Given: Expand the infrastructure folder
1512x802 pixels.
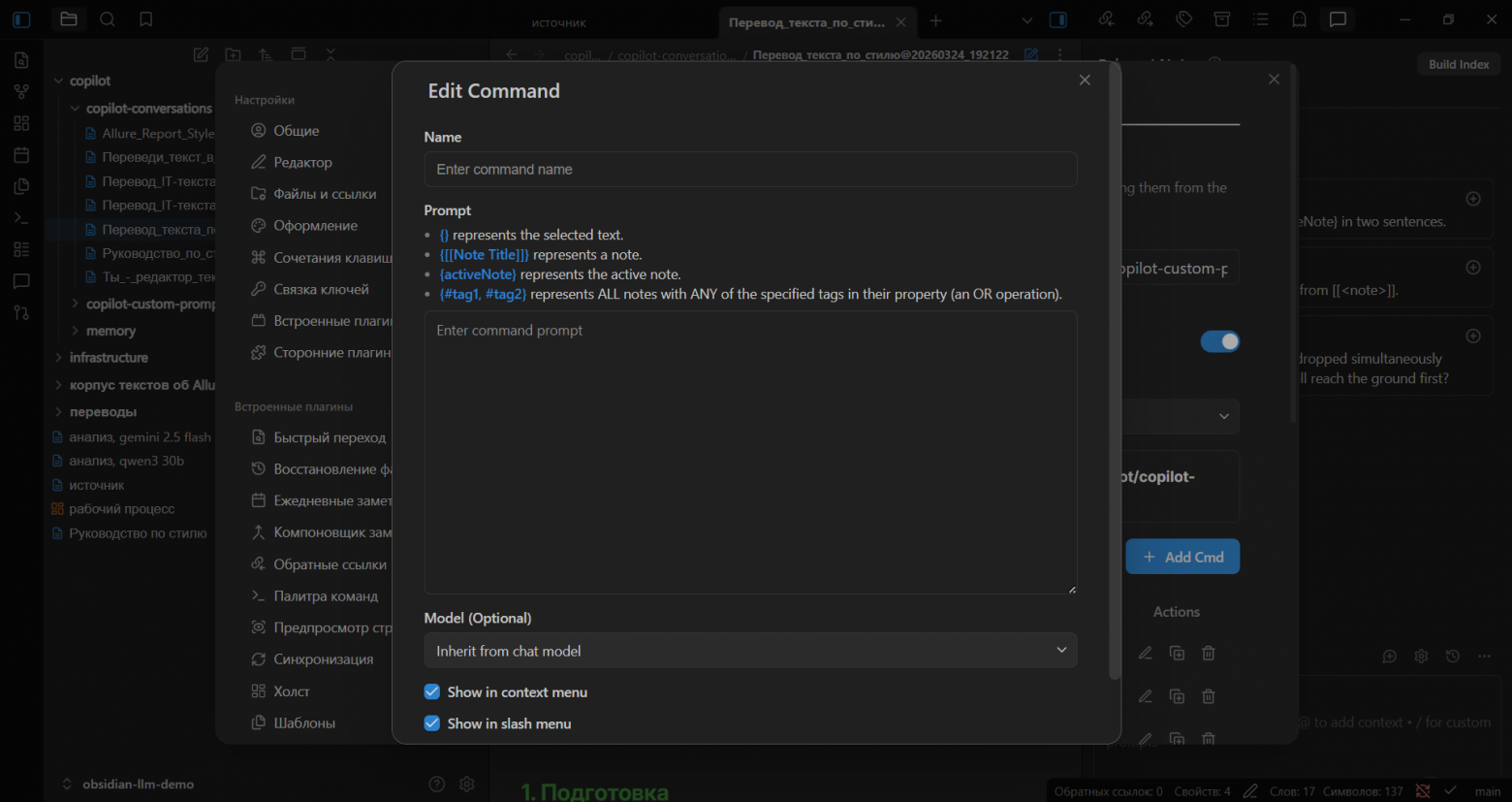Looking at the screenshot, I should coord(109,358).
